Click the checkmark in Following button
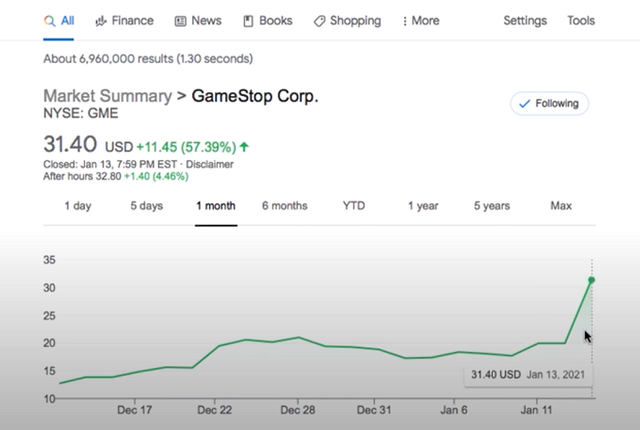Image resolution: width=640 pixels, height=430 pixels. (x=524, y=103)
